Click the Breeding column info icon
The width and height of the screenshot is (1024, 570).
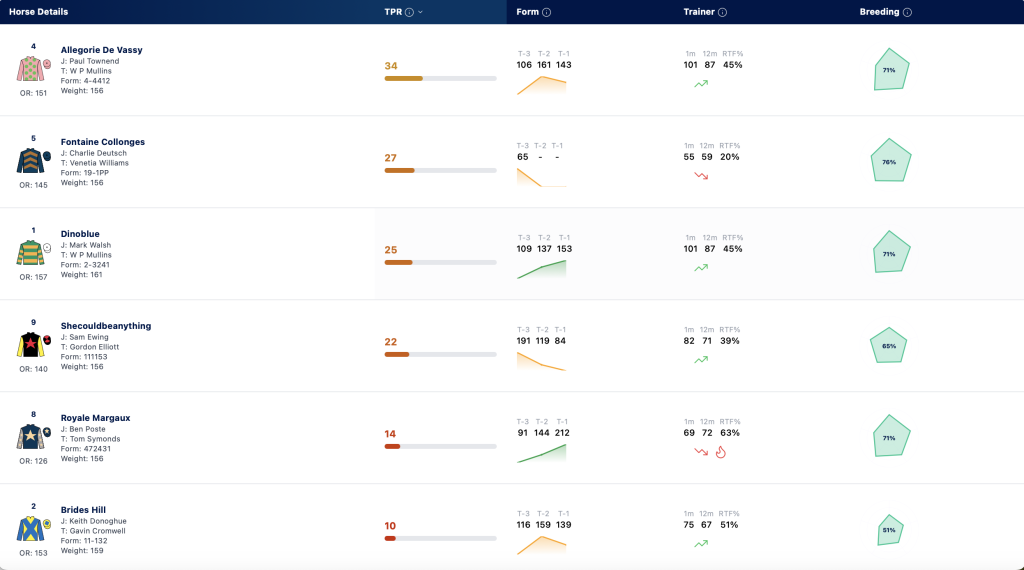907,12
